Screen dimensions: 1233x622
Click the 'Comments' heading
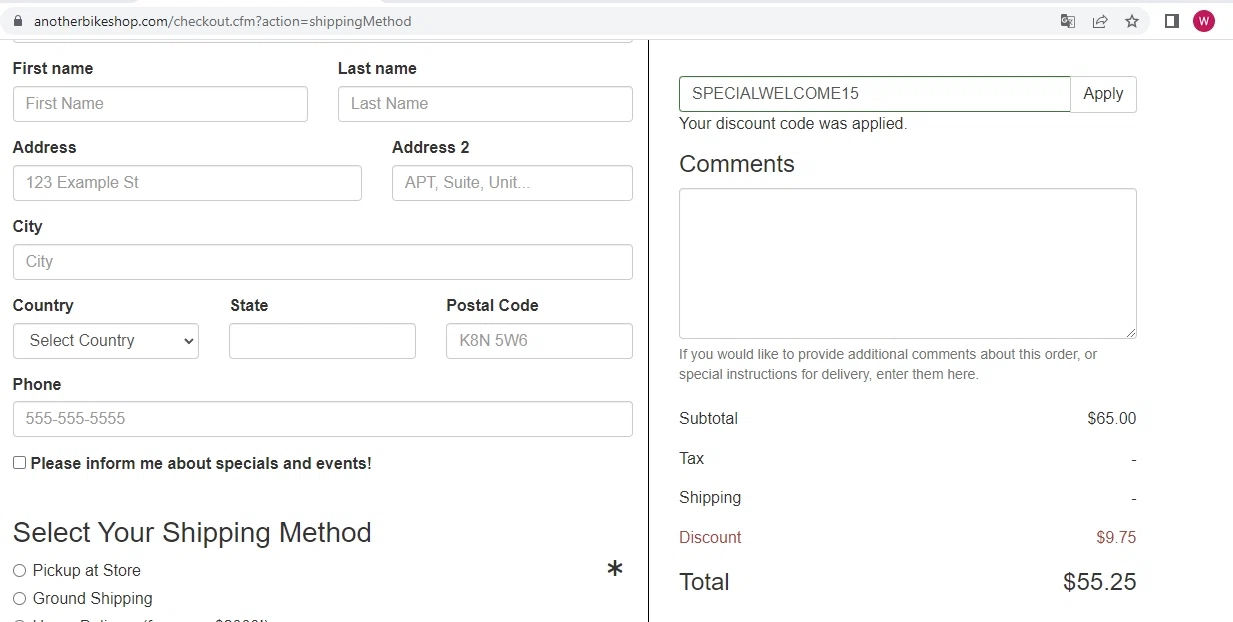pyautogui.click(x=737, y=164)
